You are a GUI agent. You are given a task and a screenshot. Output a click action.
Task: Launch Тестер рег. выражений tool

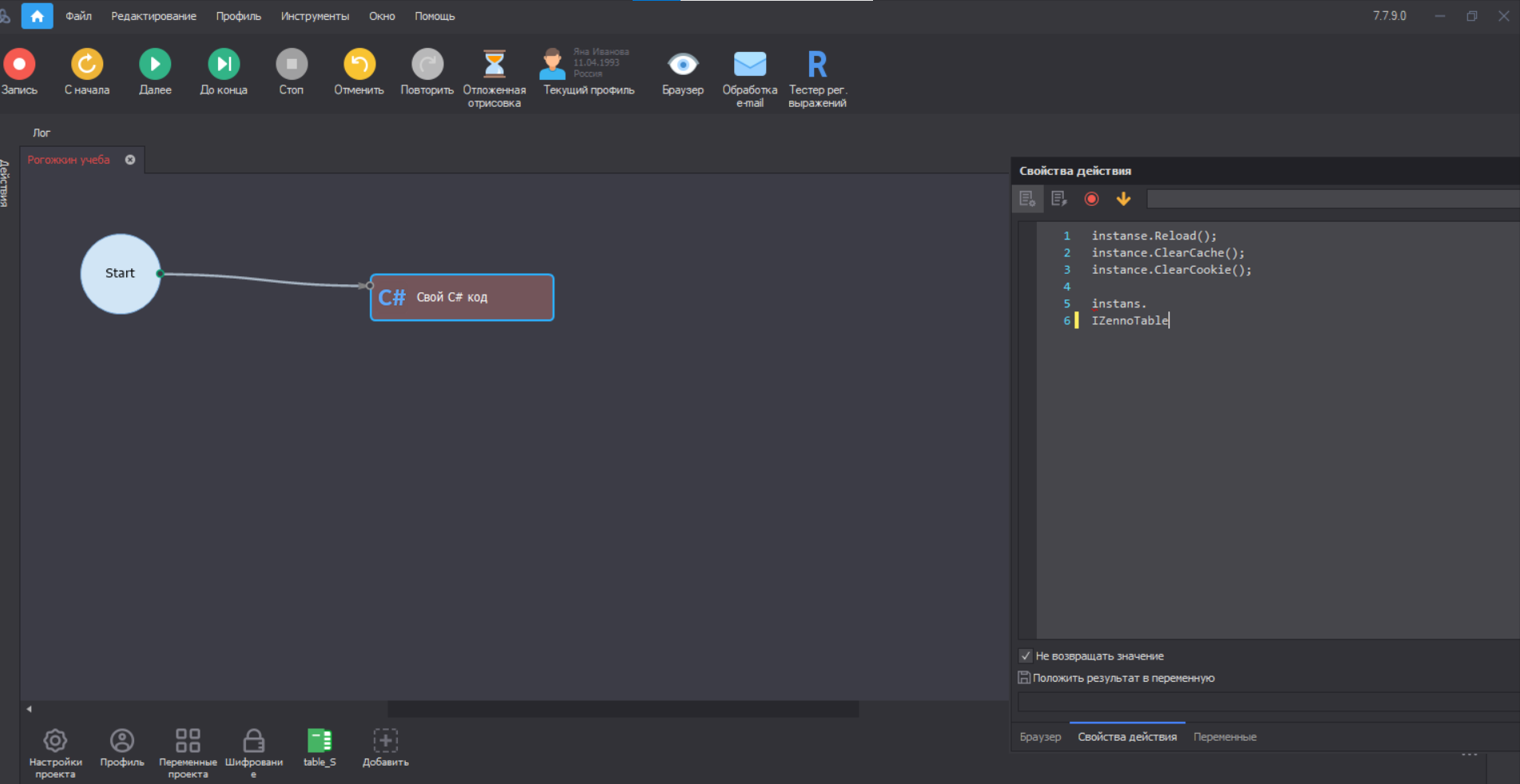(x=817, y=65)
